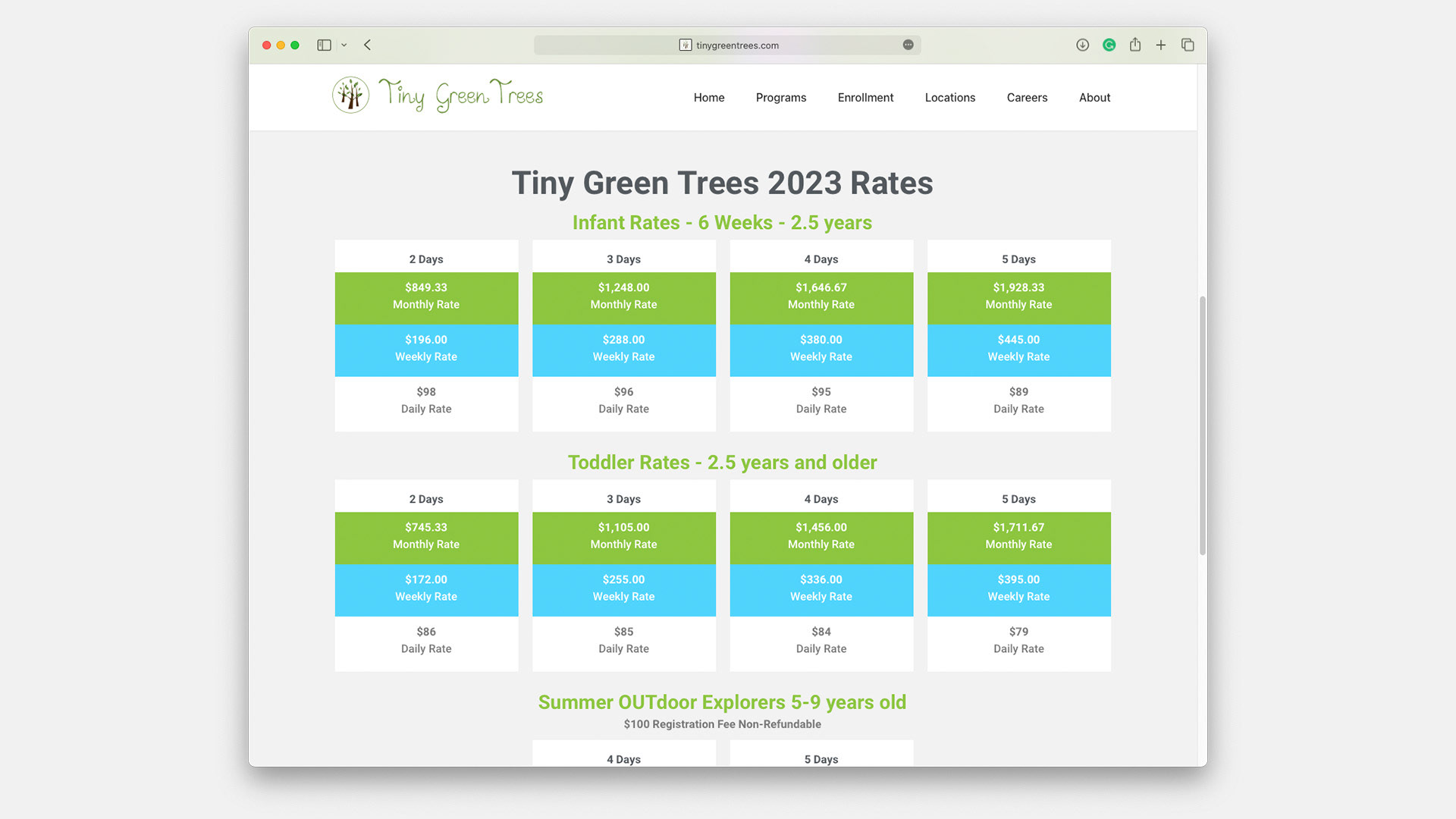This screenshot has height=819, width=1456.
Task: Open the Locations navigation link
Action: coord(949,98)
